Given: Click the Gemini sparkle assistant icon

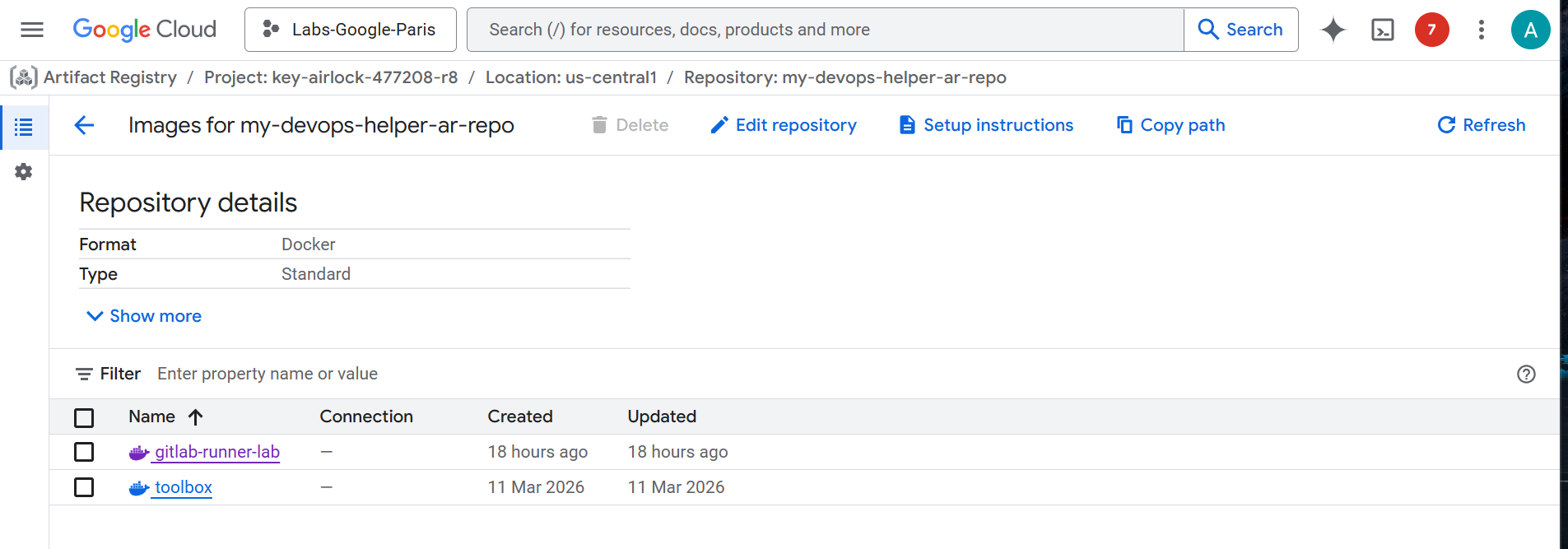Looking at the screenshot, I should point(1333,30).
